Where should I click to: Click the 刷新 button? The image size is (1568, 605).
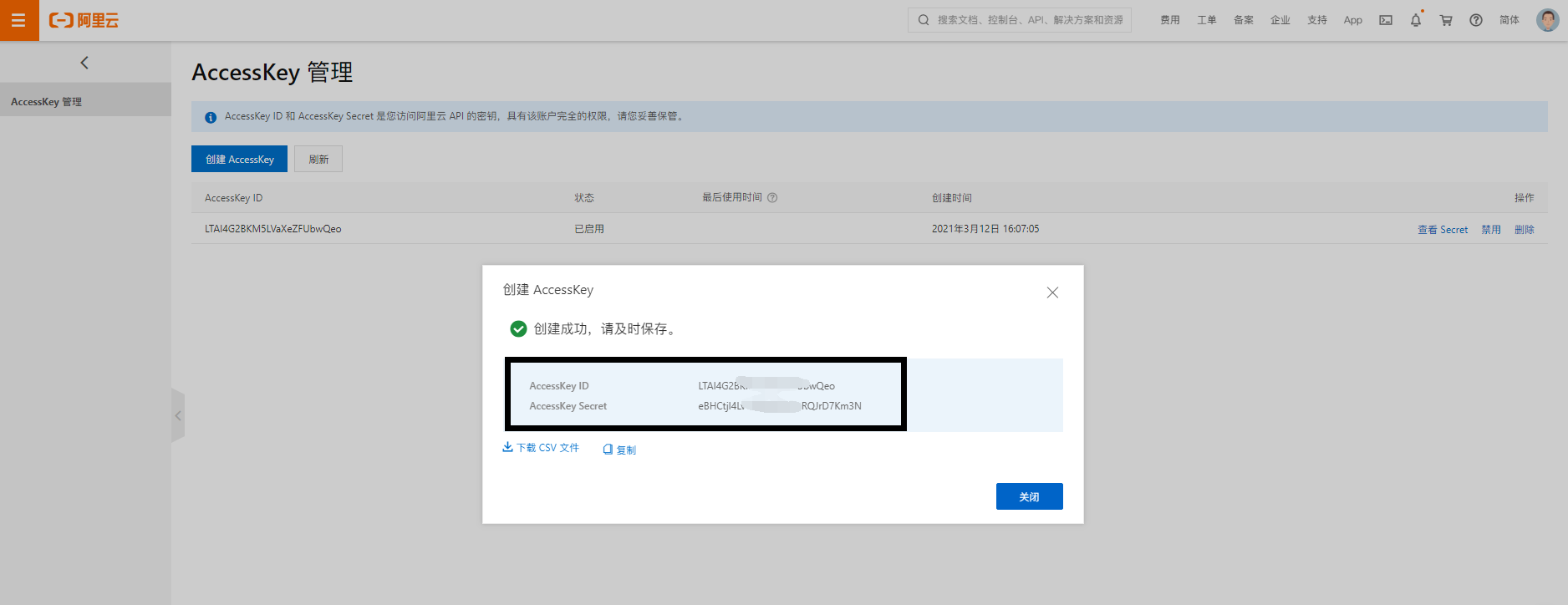tap(318, 159)
